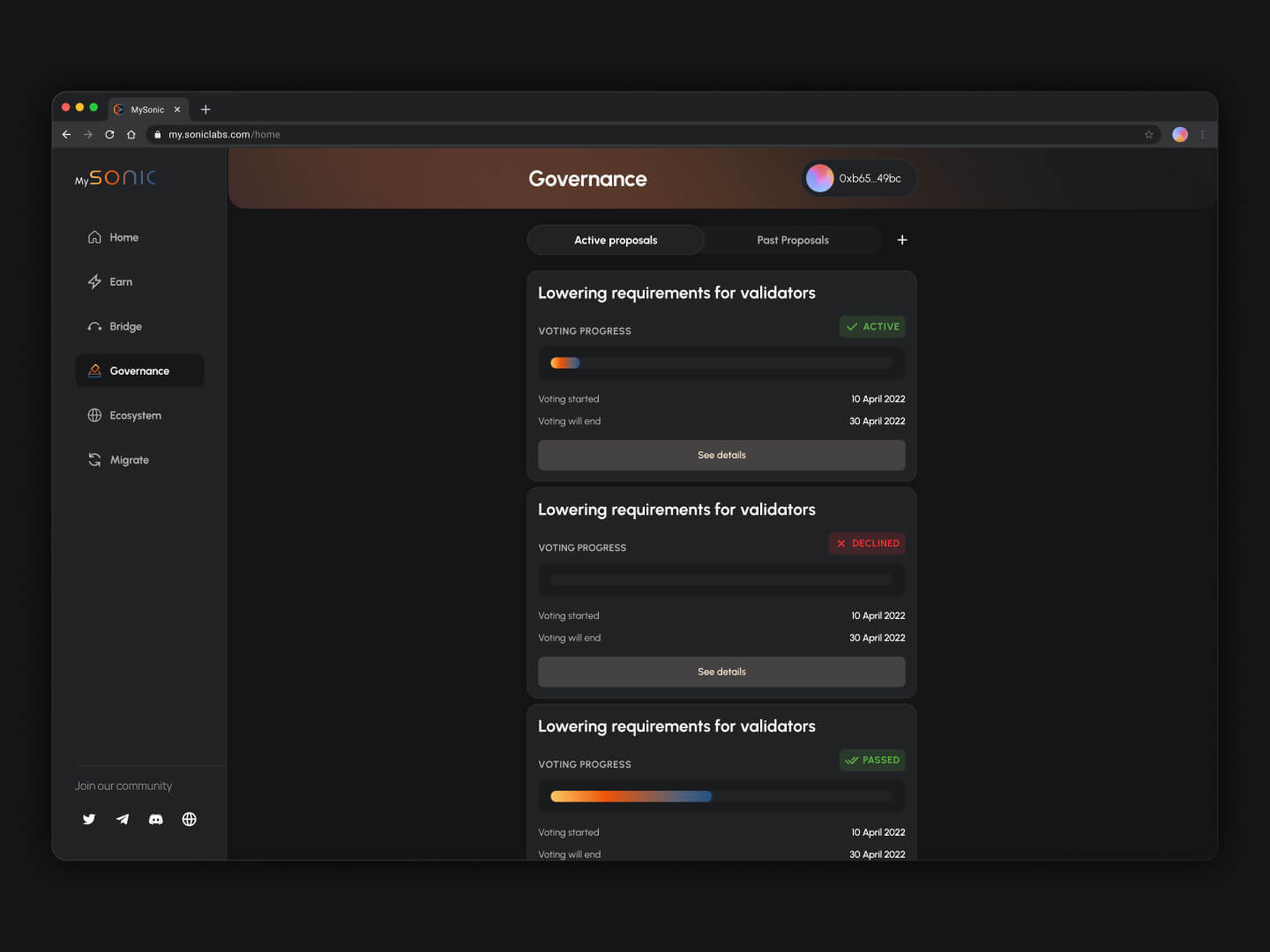Click the plus icon to add proposal
The height and width of the screenshot is (952, 1270).
pyautogui.click(x=902, y=240)
